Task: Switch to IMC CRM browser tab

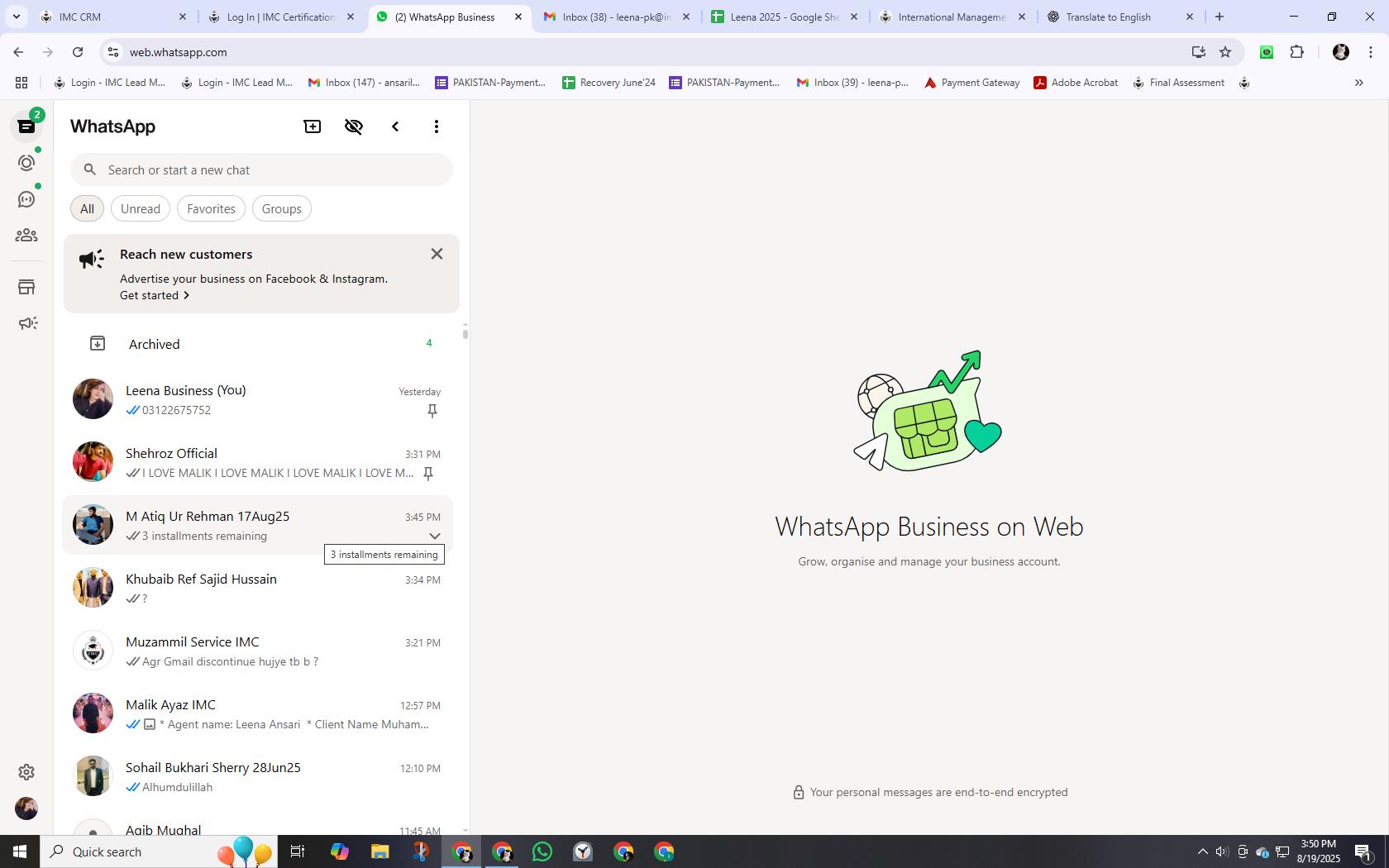Action: click(113, 17)
